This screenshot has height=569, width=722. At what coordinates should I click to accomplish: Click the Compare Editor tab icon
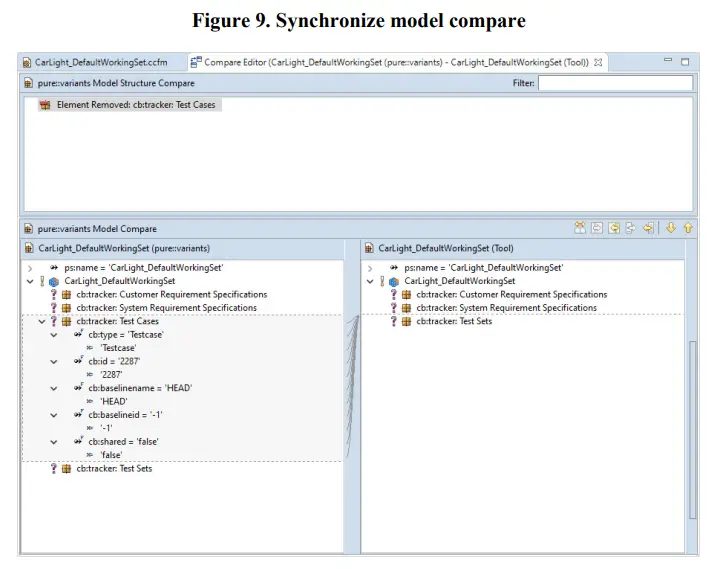[196, 62]
